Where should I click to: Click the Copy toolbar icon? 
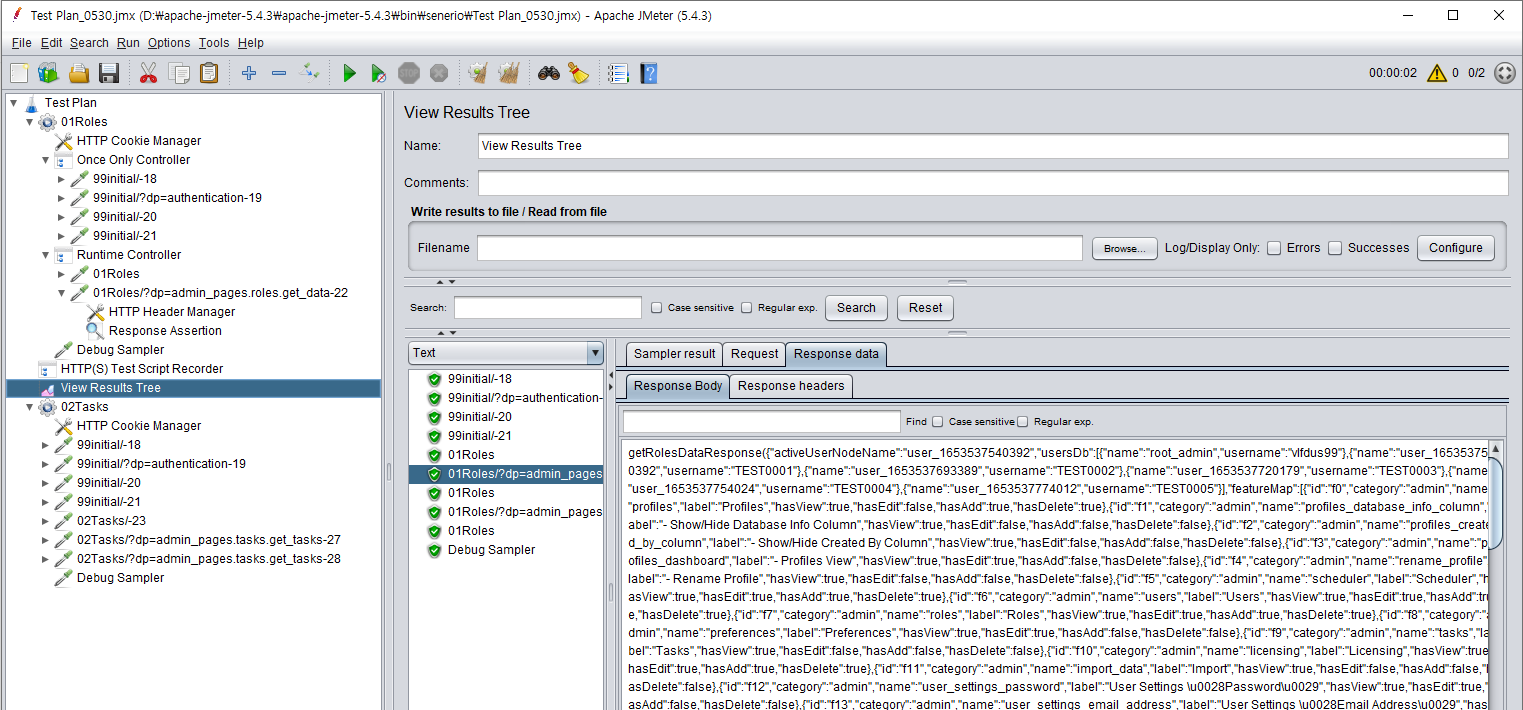point(179,73)
